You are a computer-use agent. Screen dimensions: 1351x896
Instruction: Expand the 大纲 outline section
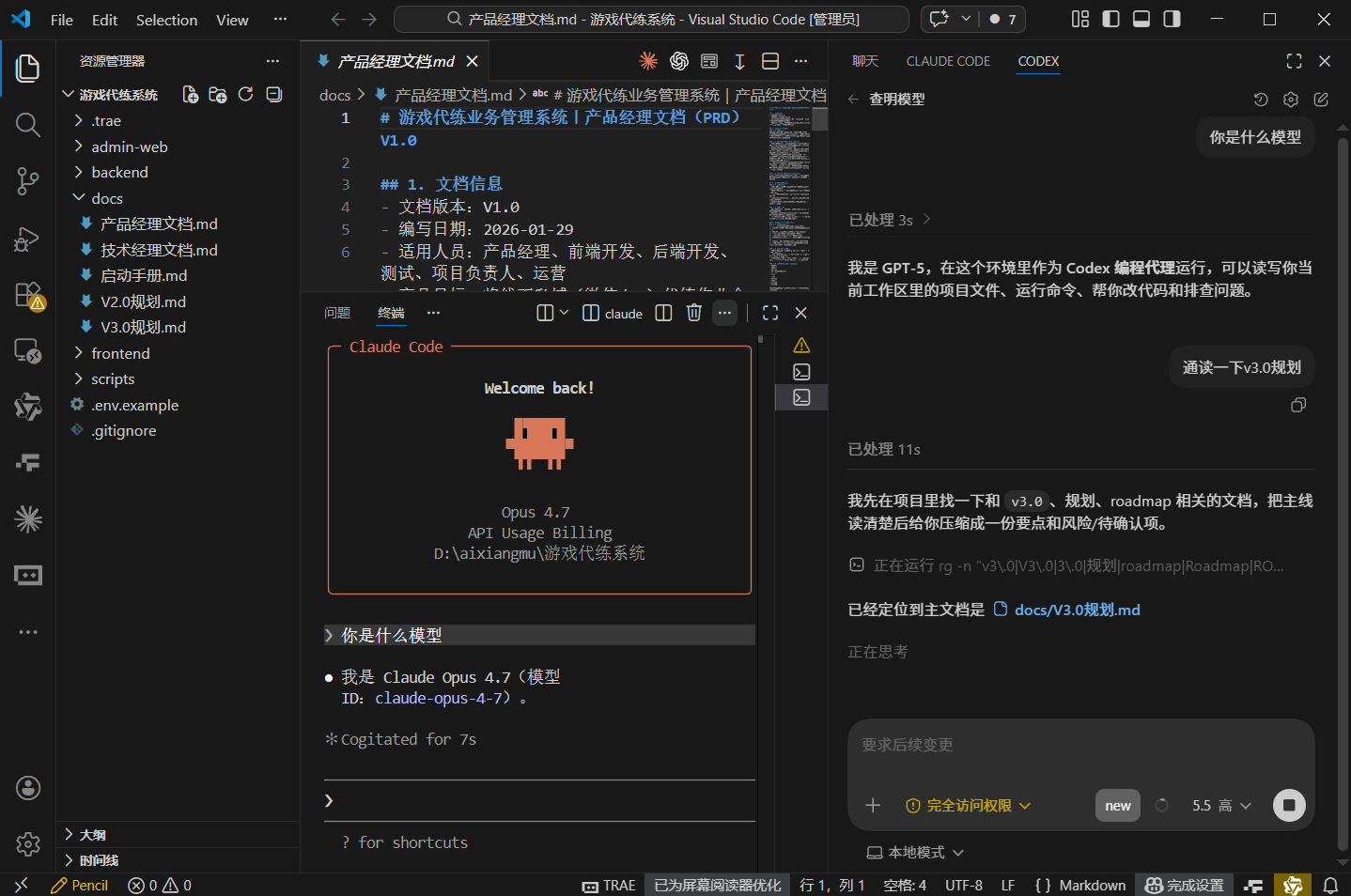(179, 834)
